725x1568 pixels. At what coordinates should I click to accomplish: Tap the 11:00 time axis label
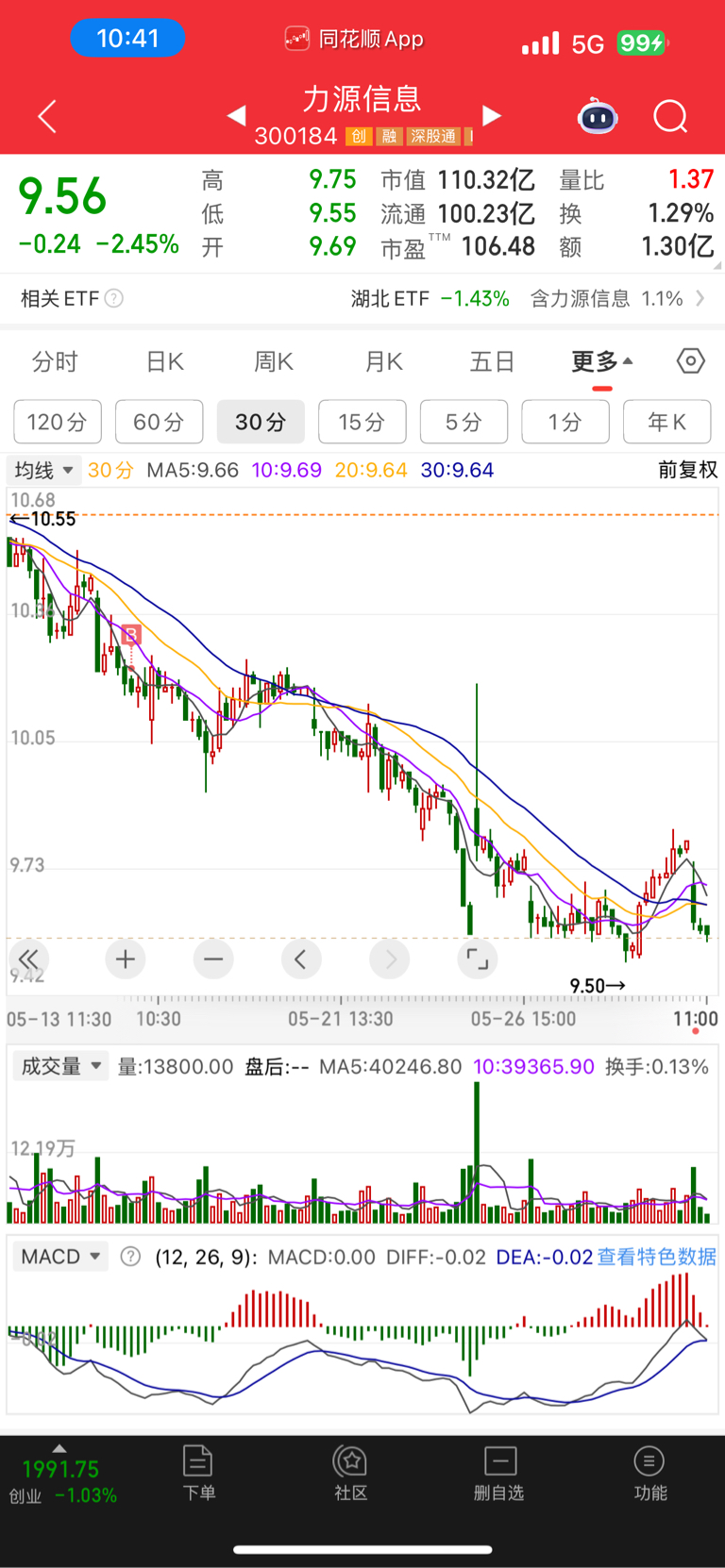(696, 1019)
